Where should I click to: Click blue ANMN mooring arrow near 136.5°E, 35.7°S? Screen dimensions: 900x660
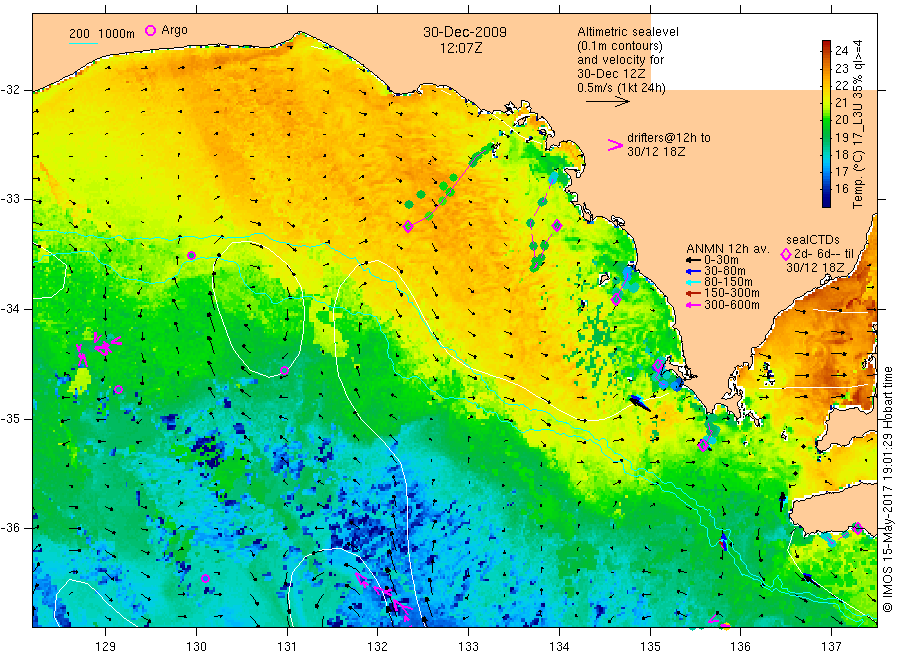782,502
